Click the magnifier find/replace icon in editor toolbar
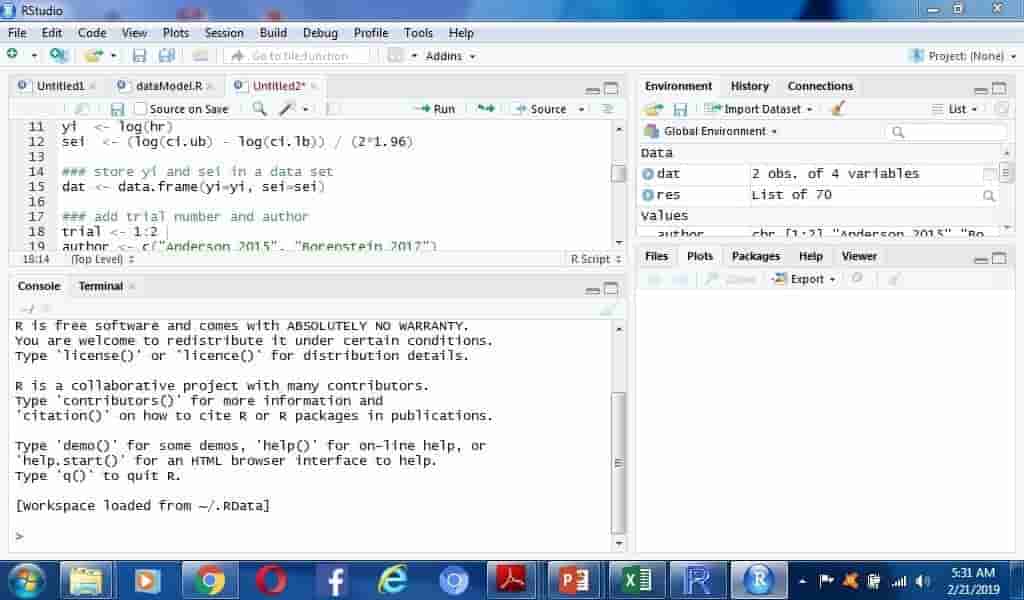 point(259,109)
